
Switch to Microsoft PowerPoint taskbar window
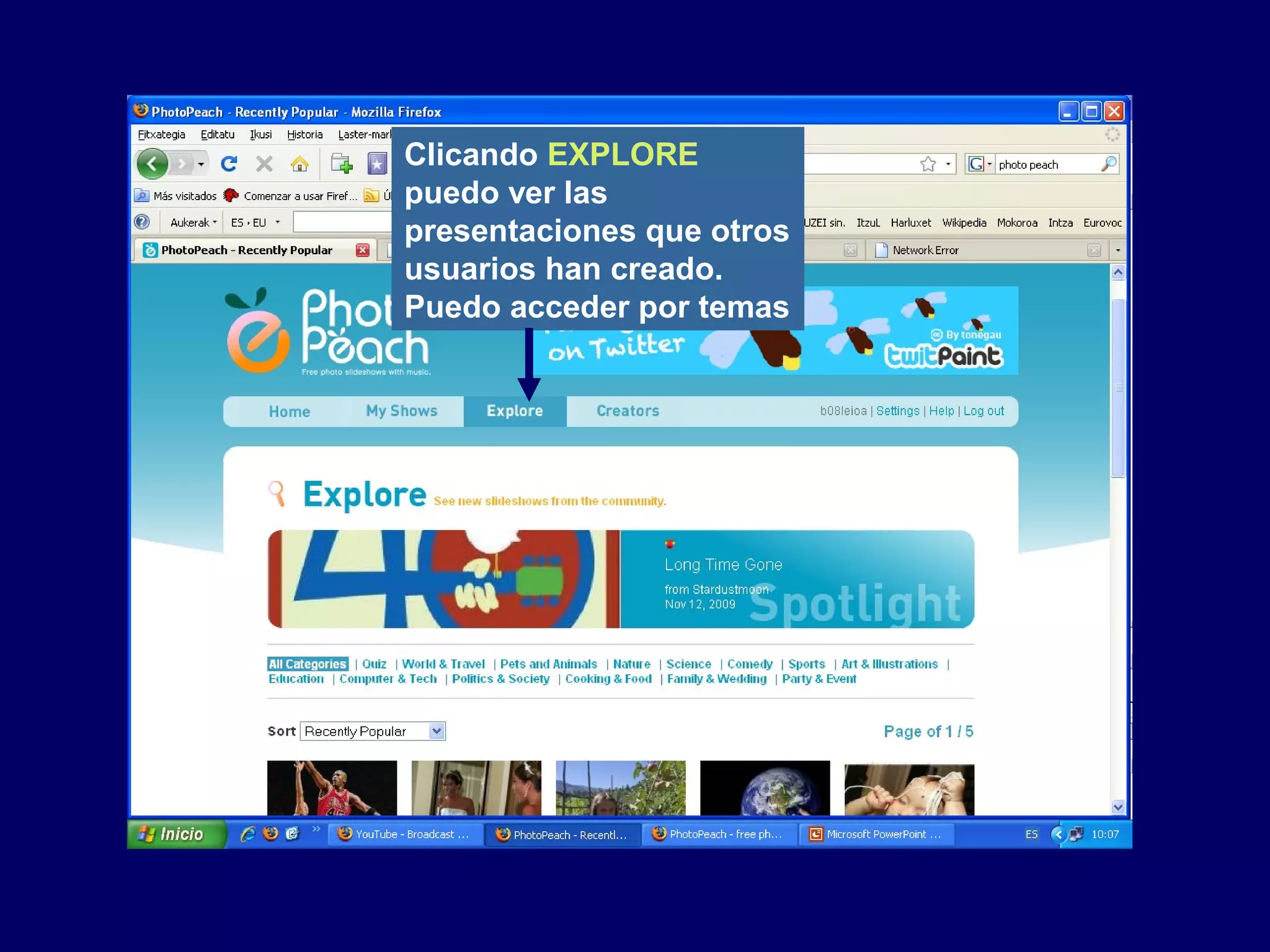tap(876, 834)
